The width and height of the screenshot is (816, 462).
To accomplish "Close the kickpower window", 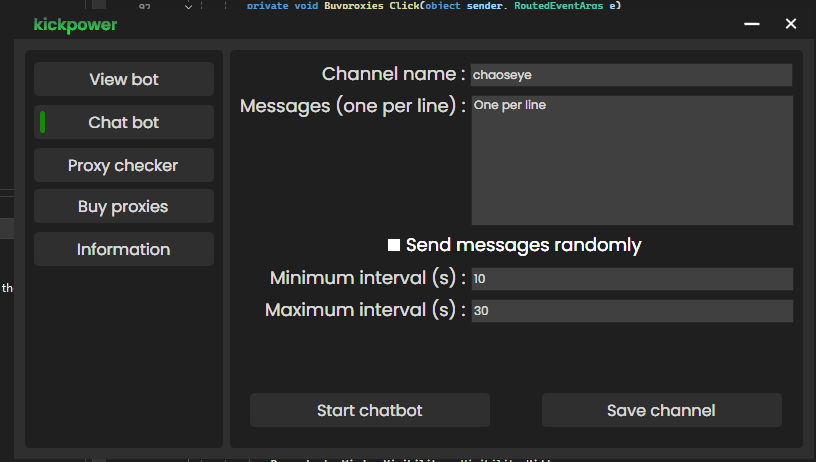I will coord(791,24).
